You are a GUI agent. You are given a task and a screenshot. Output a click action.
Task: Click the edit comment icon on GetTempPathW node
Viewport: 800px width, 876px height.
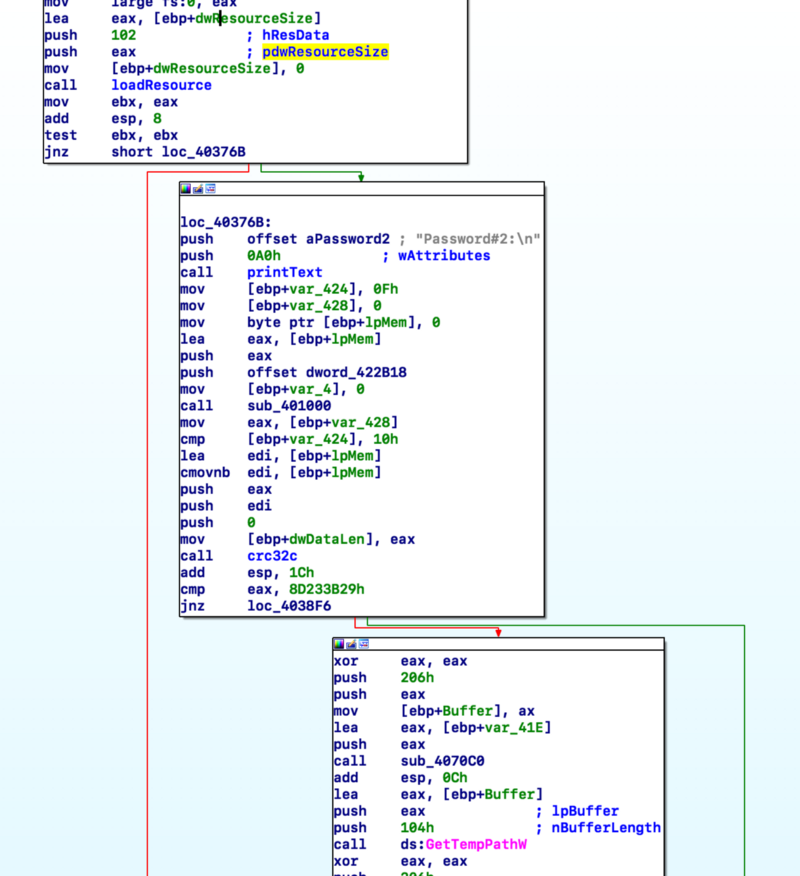351,644
